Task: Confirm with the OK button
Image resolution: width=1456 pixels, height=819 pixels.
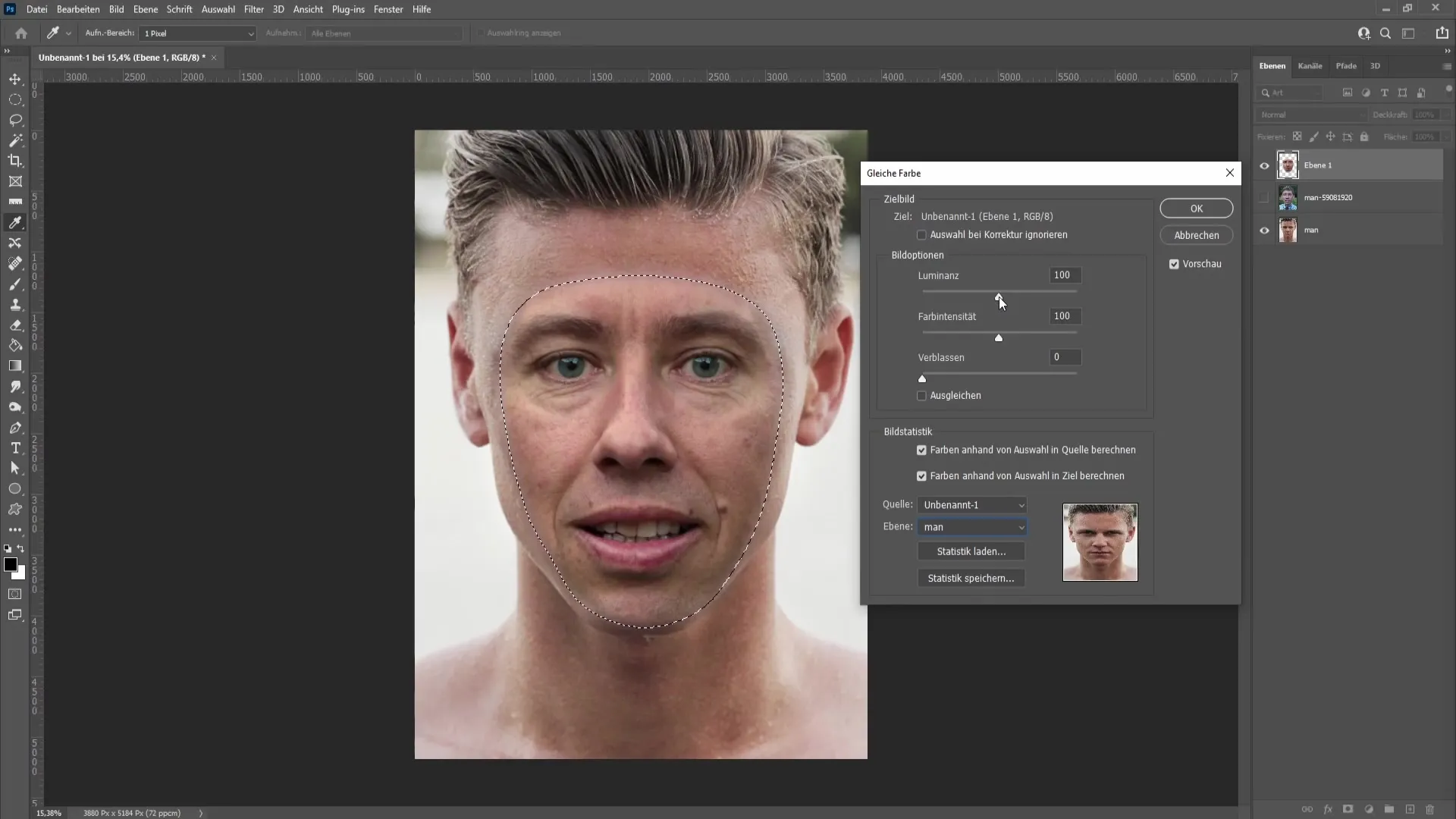Action: (x=1197, y=209)
